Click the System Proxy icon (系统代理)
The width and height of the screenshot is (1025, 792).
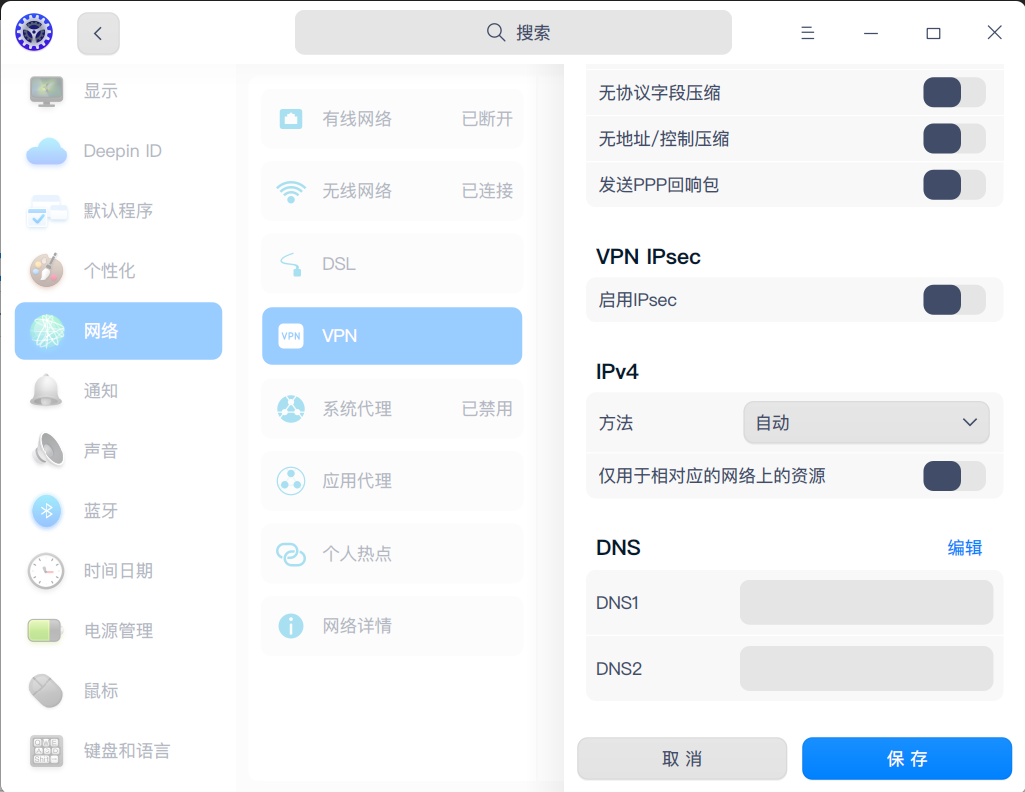(291, 408)
